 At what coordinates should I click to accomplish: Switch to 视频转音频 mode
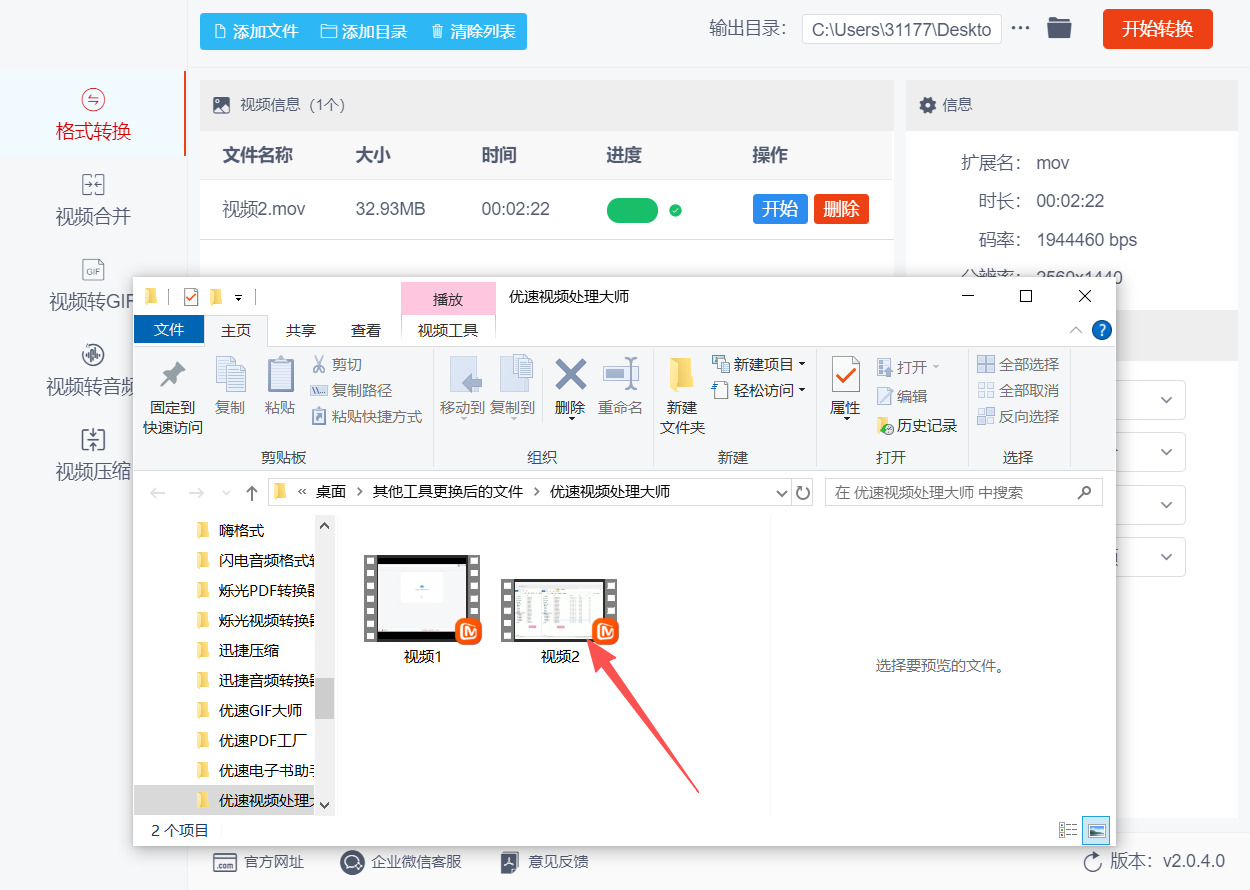(x=92, y=370)
